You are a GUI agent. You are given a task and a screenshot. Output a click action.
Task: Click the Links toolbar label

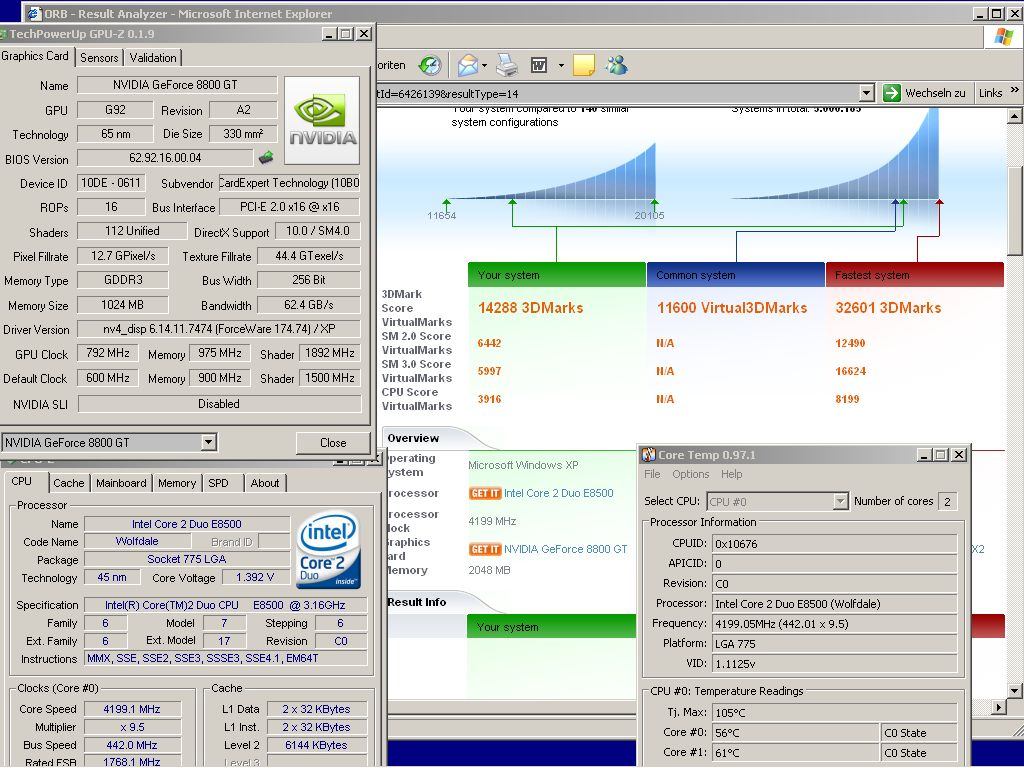point(990,93)
